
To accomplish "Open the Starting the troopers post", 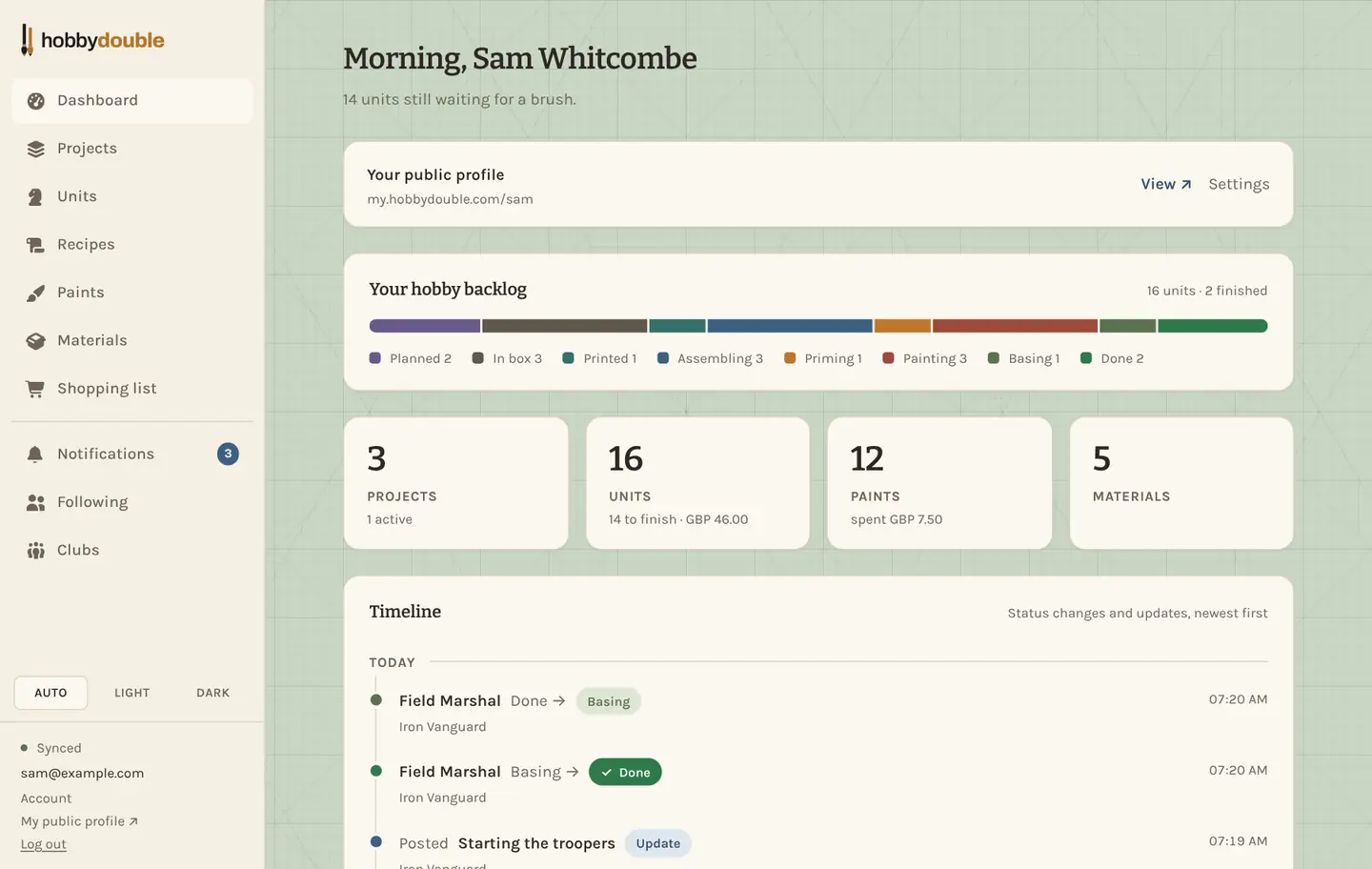I will tap(536, 843).
